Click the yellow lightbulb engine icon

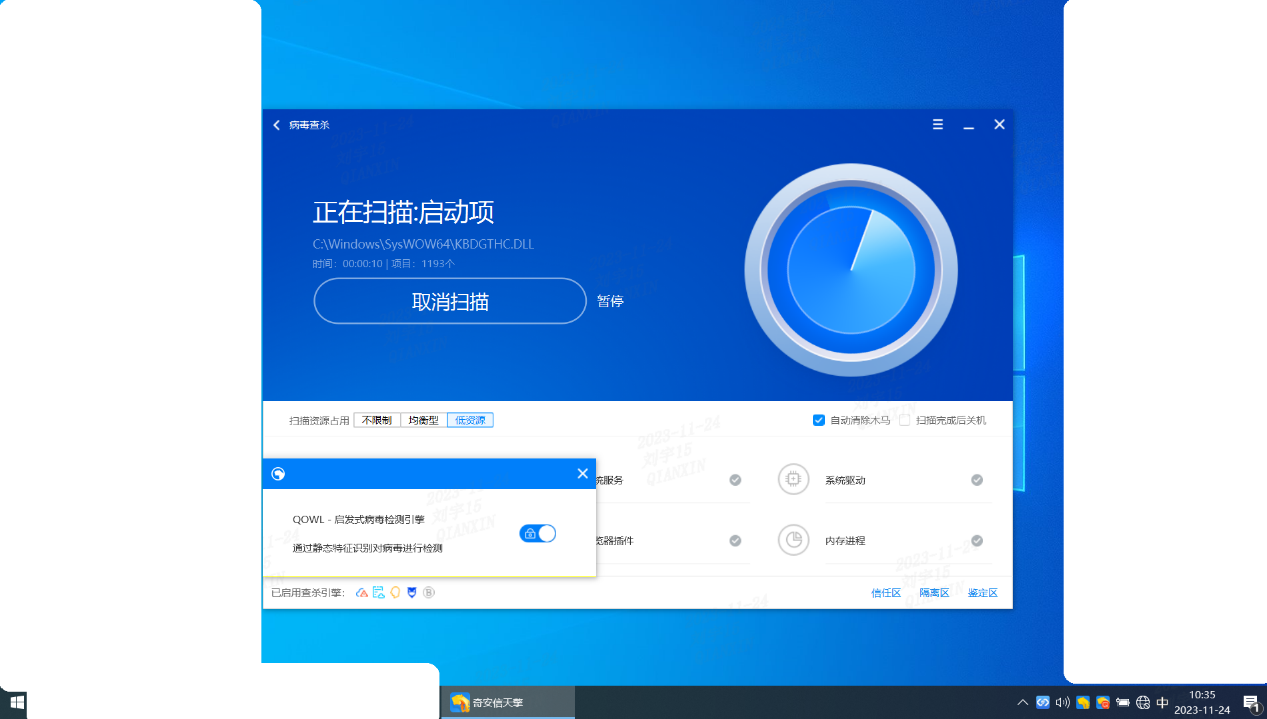point(395,593)
